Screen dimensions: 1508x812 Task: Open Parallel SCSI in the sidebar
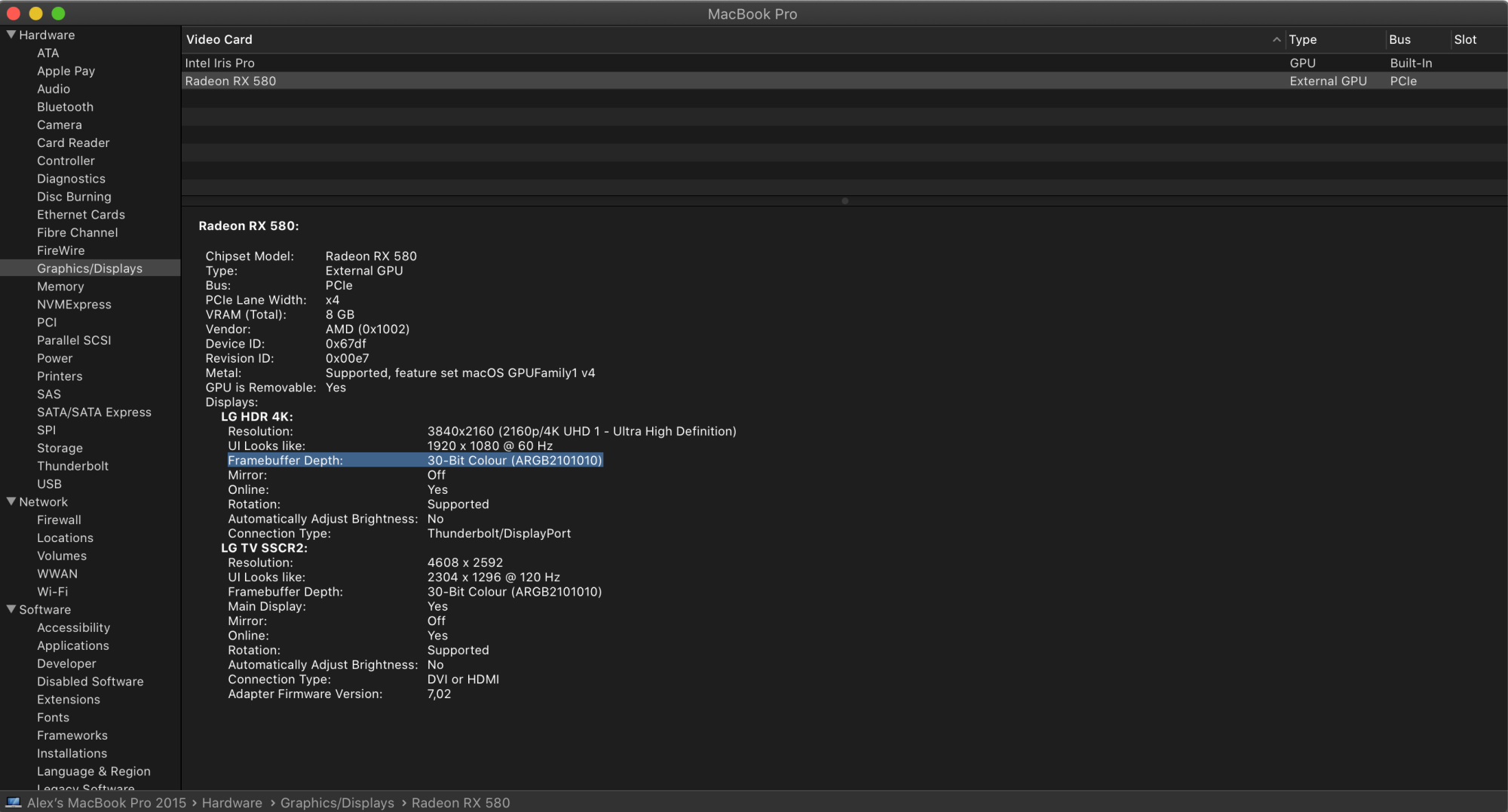point(74,340)
